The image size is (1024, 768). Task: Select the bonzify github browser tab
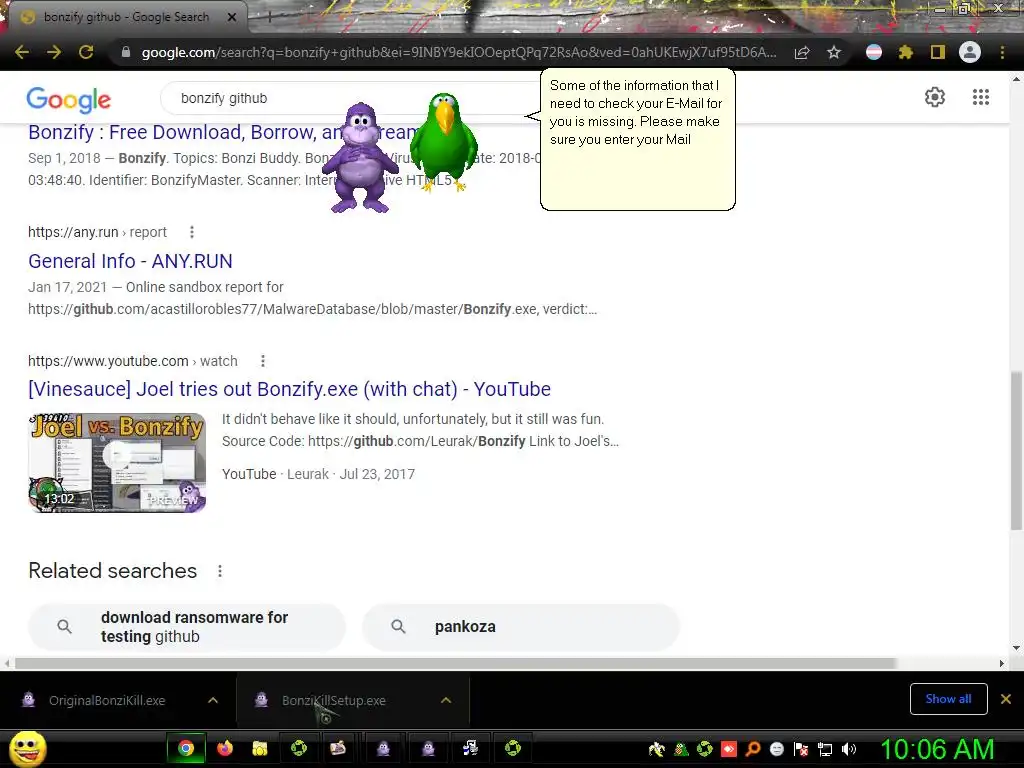(125, 17)
